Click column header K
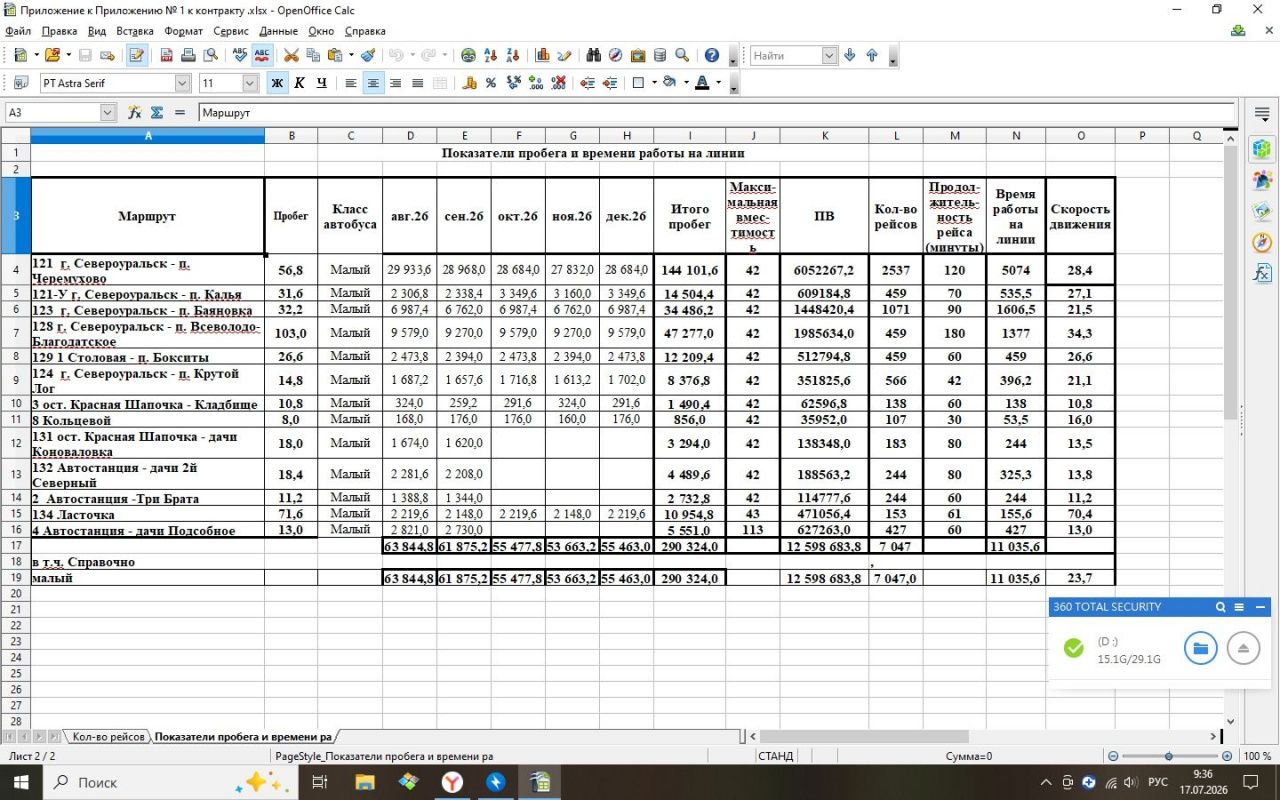Viewport: 1280px width, 800px height. [824, 136]
